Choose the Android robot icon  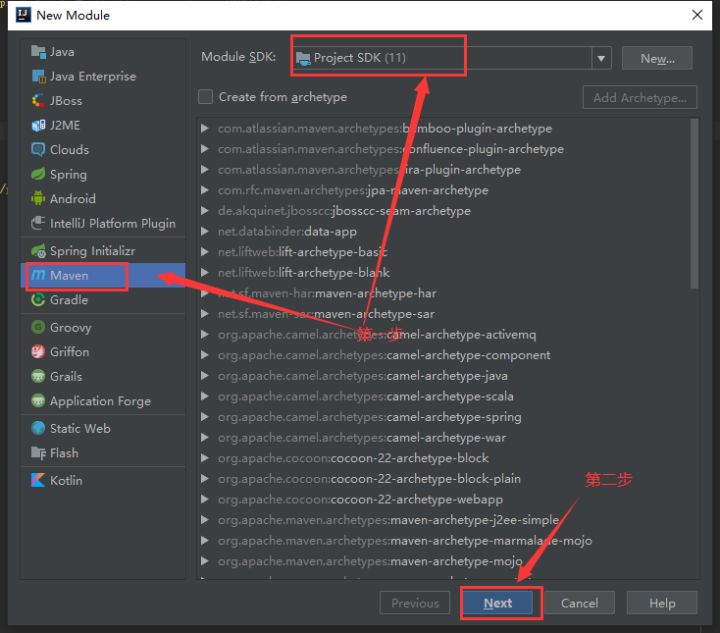tap(38, 198)
